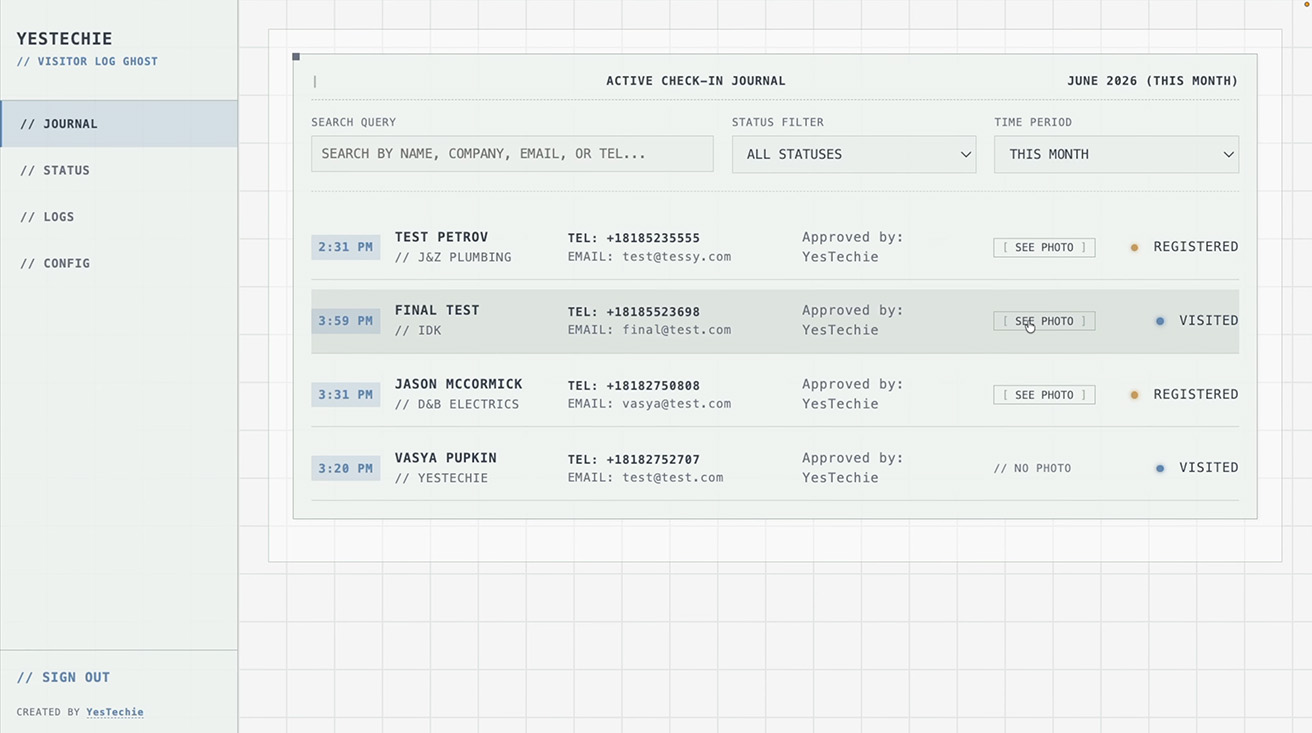Click VISITED status for Vasya Pupkin

point(1209,468)
